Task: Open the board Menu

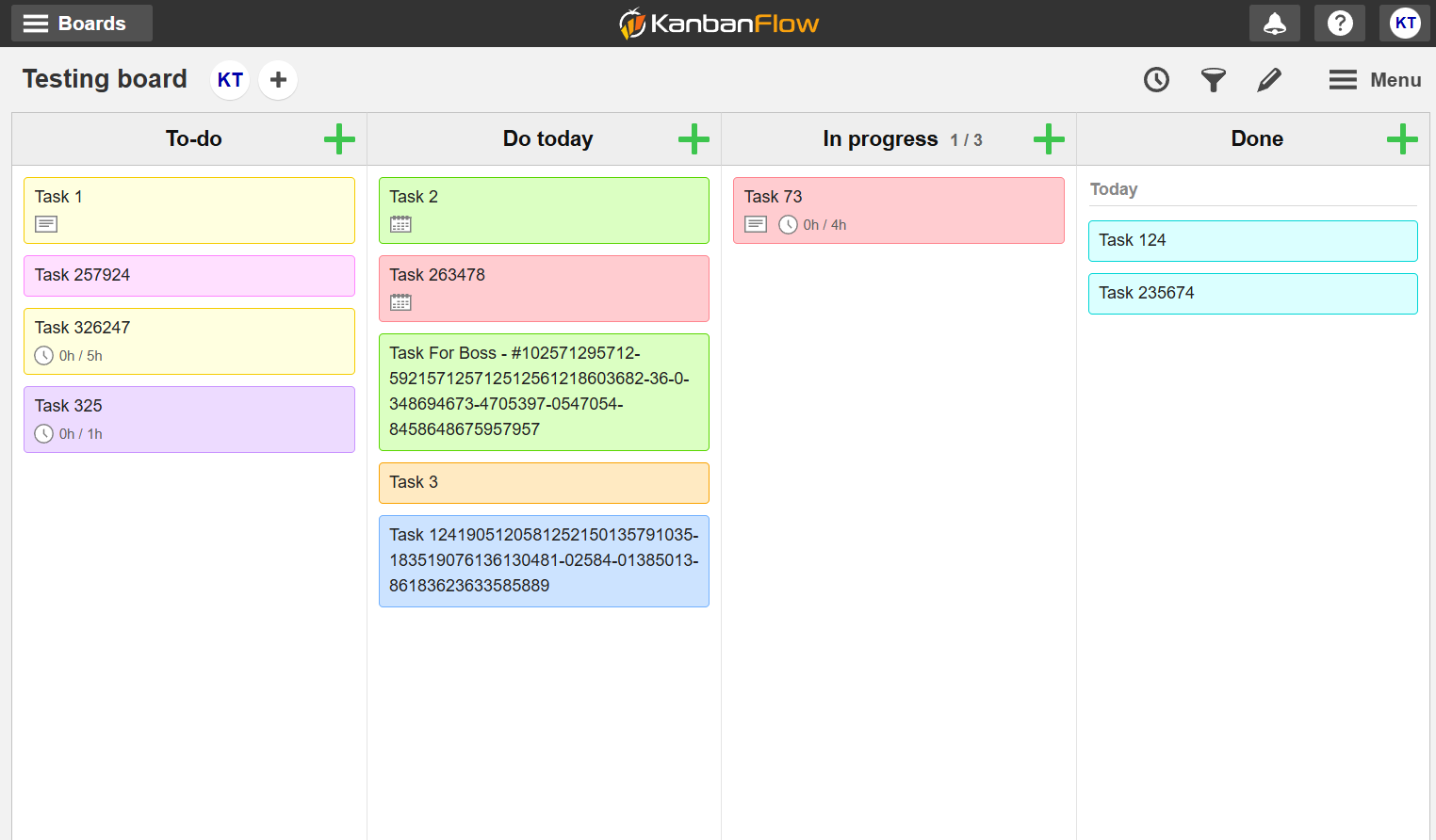Action: tap(1375, 80)
